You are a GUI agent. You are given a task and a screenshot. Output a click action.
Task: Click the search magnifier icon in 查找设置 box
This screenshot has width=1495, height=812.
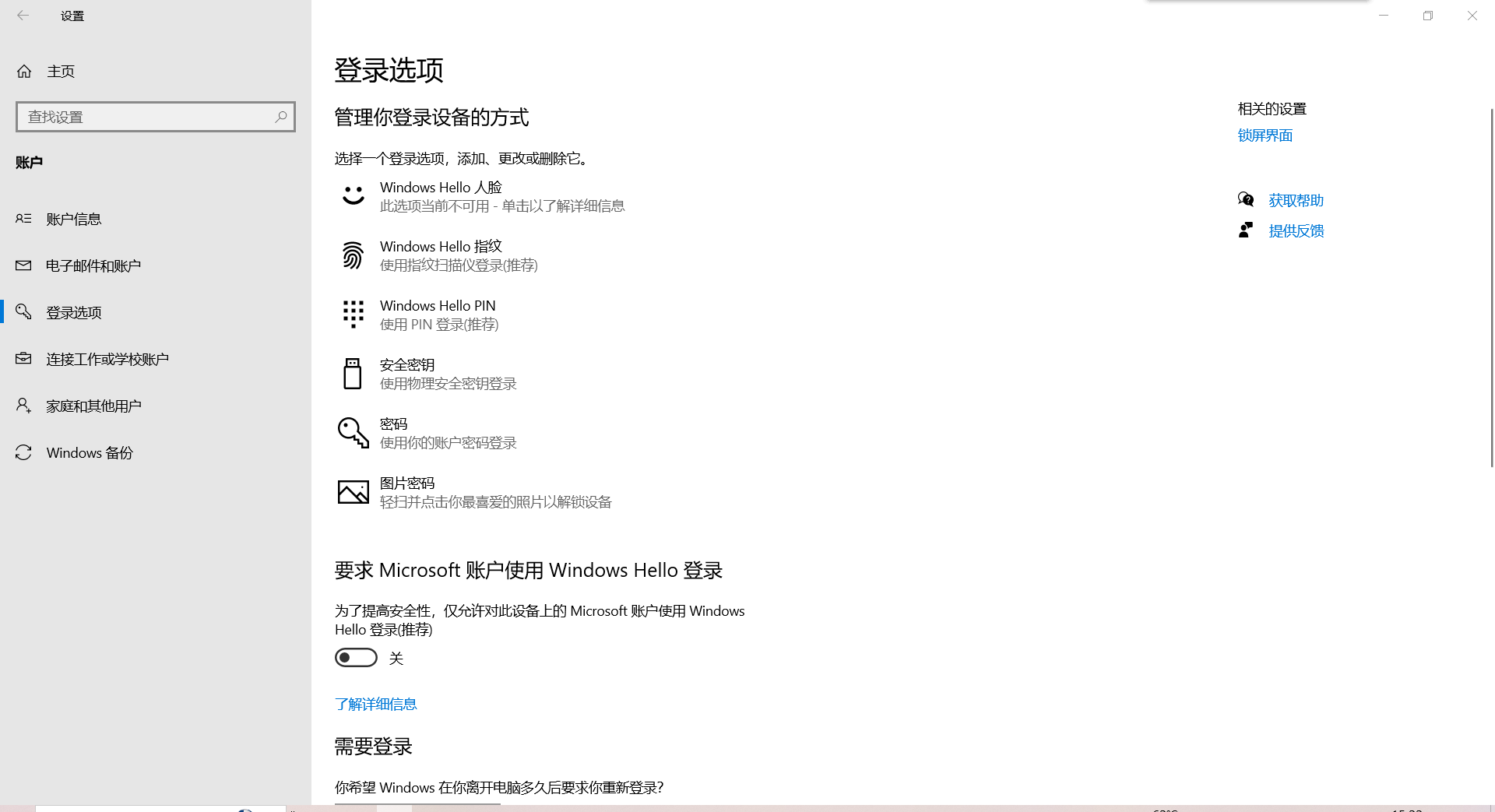pos(281,117)
